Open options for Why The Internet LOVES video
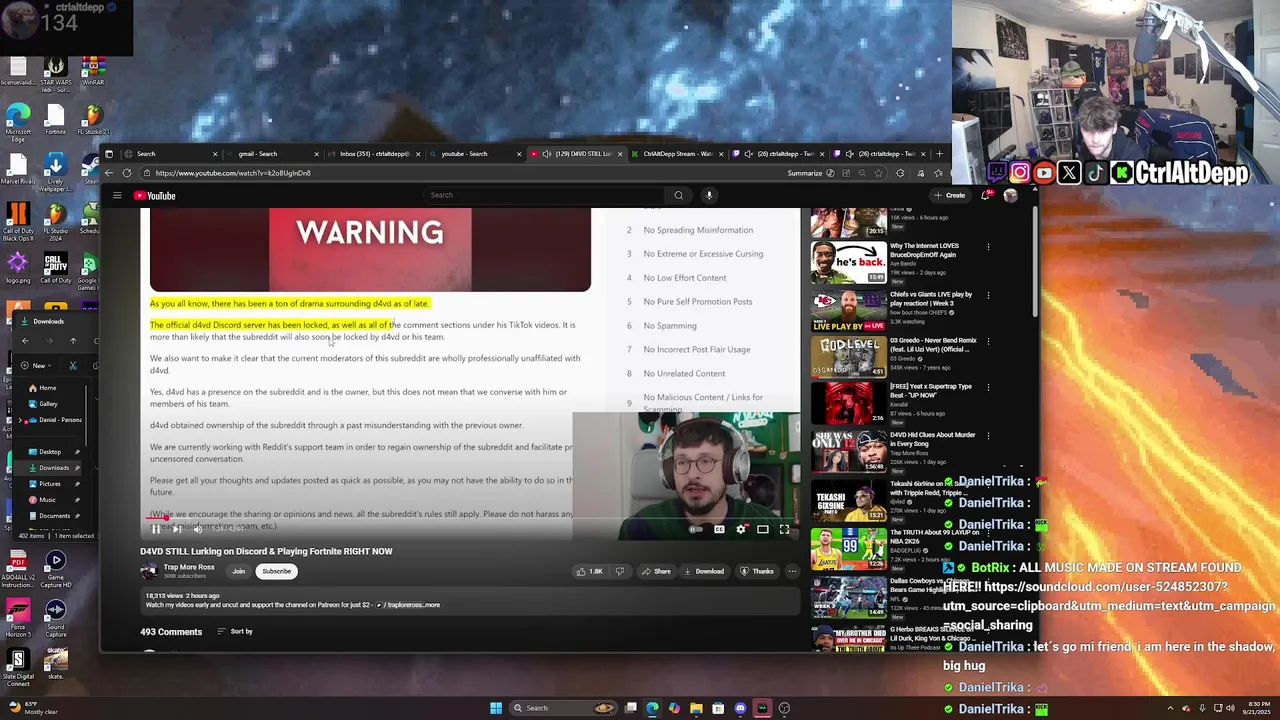 (x=988, y=247)
